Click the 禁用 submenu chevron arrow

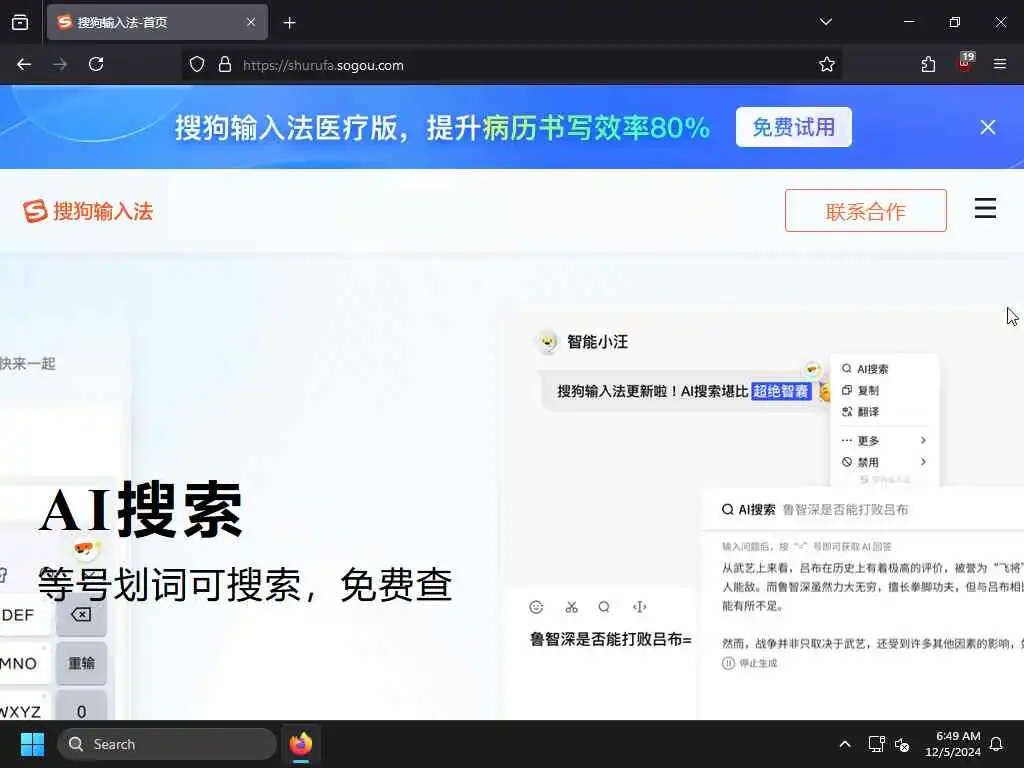tap(923, 462)
